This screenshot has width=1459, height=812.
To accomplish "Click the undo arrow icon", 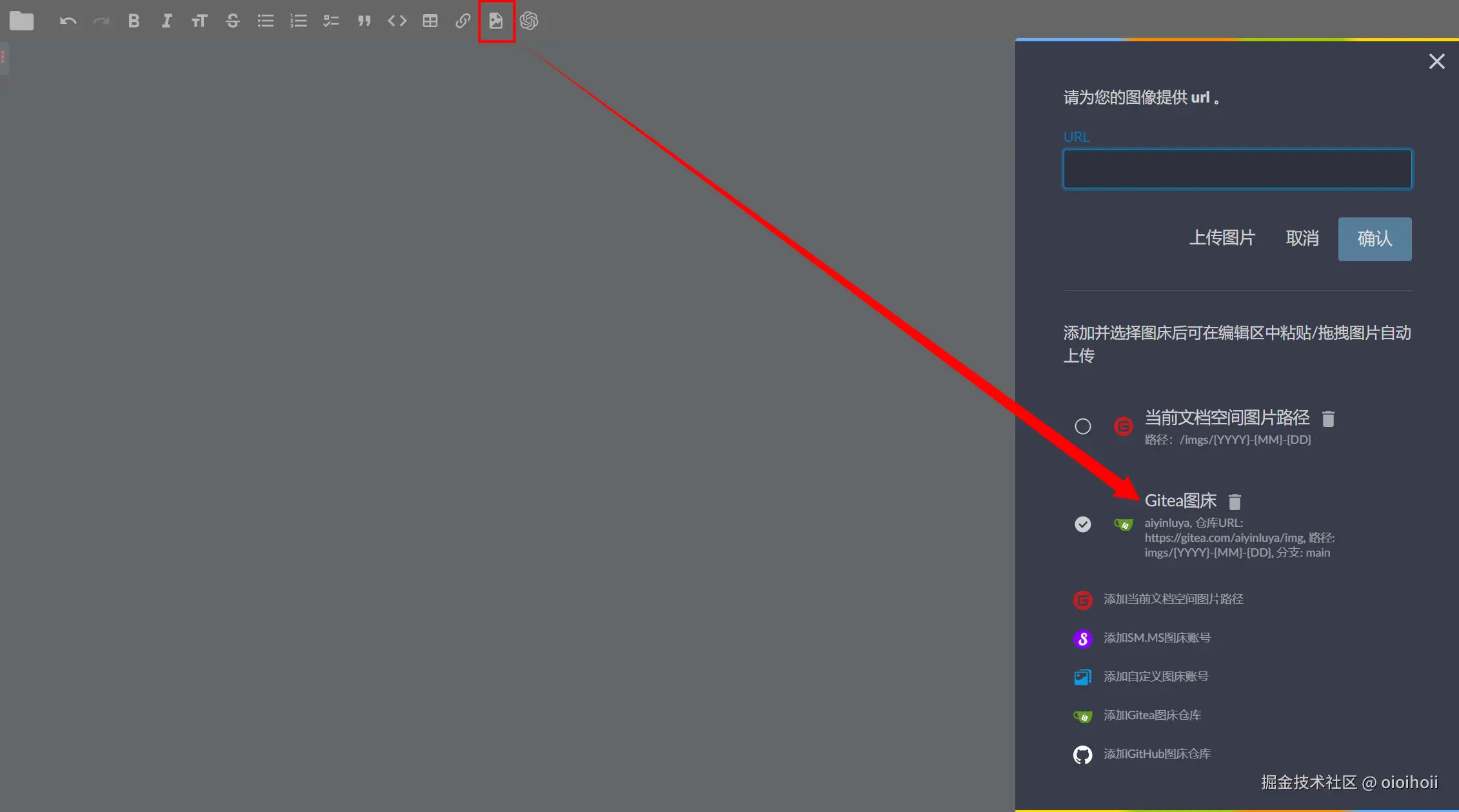I will click(68, 21).
